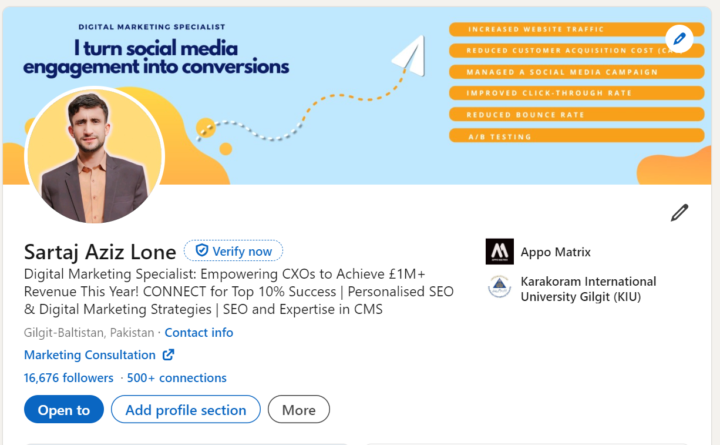Click Karakoram International University Gilgit (KIU) text
Image resolution: width=720 pixels, height=445 pixels.
pyautogui.click(x=588, y=289)
